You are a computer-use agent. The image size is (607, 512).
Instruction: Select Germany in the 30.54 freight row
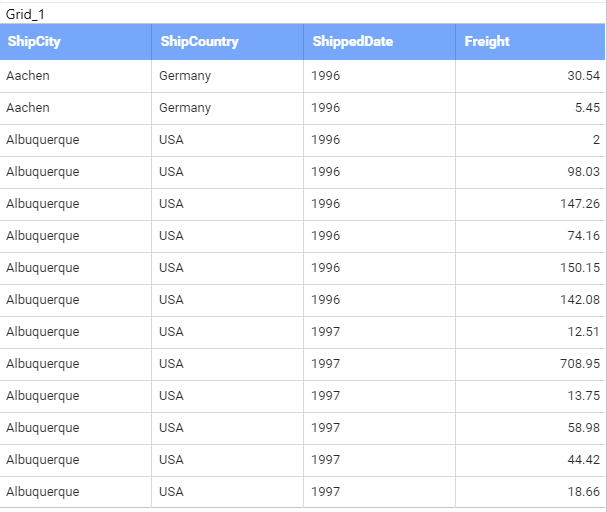coord(185,76)
